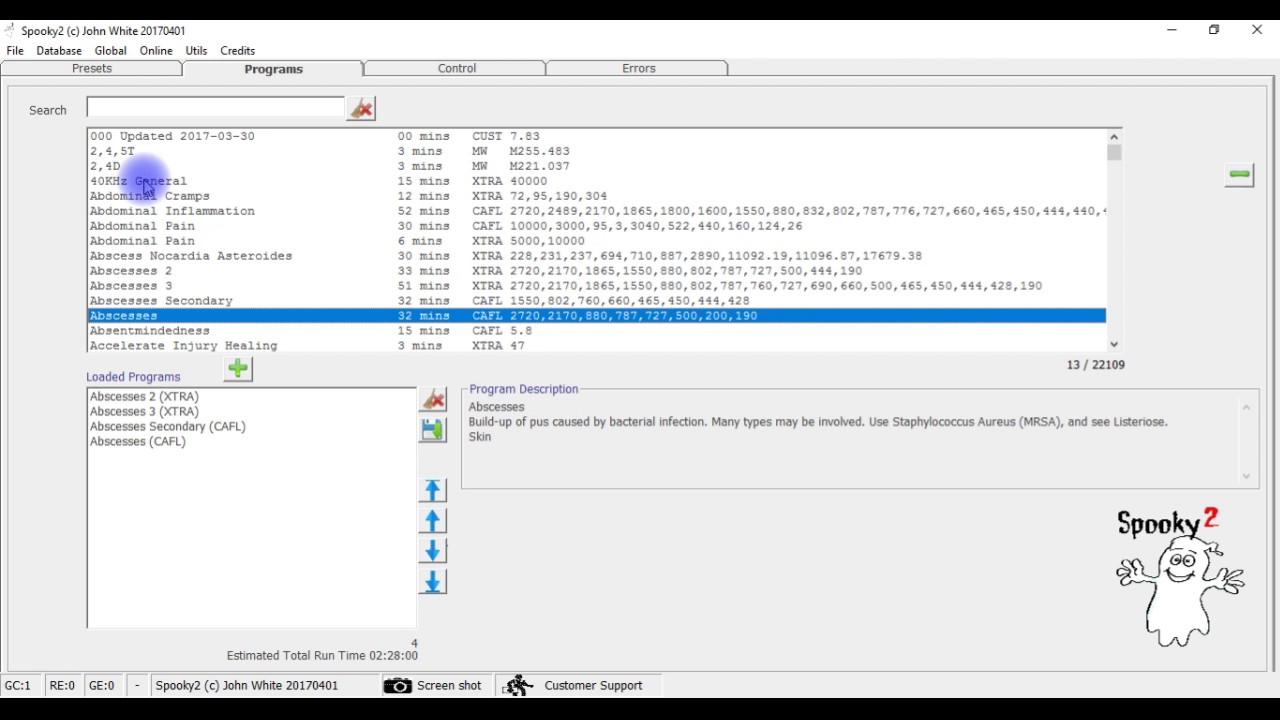The height and width of the screenshot is (720, 1280).
Task: Select Abdominal Pain 30 mins CAFL row
Action: point(597,226)
